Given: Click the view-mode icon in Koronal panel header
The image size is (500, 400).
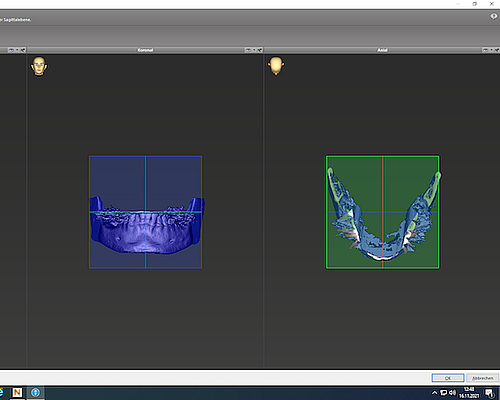Looking at the screenshot, I should pyautogui.click(x=248, y=50).
